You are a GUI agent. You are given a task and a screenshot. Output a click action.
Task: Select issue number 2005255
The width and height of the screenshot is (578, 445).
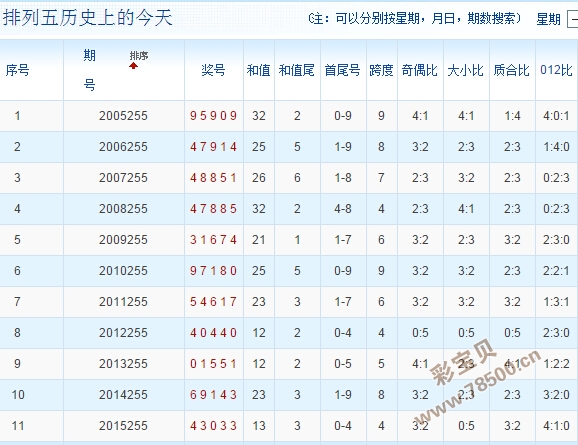(x=123, y=116)
